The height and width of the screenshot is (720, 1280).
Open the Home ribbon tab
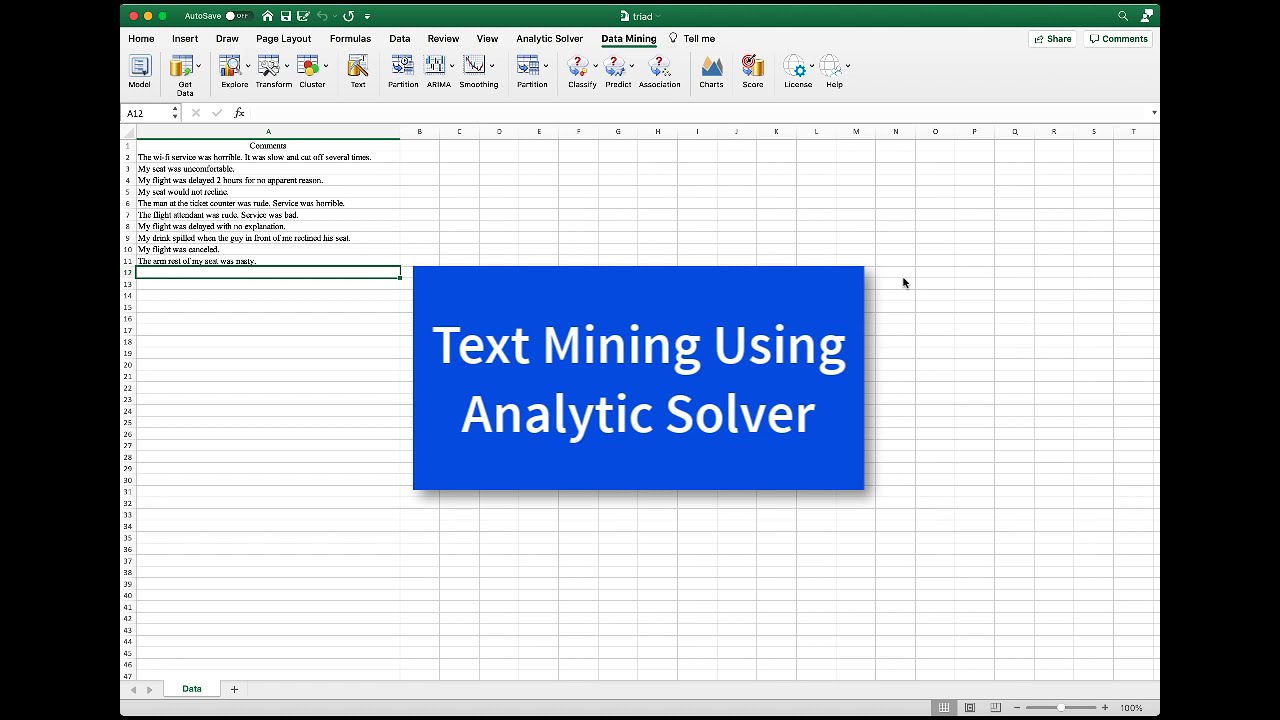click(141, 39)
